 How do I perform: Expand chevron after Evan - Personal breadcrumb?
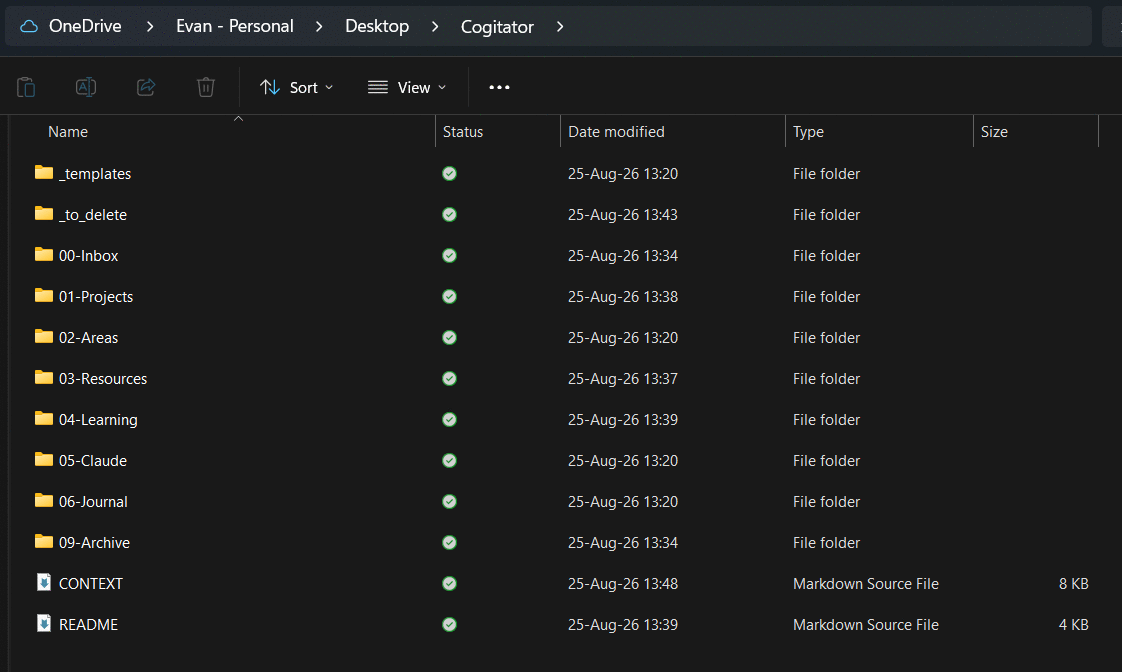tap(319, 26)
